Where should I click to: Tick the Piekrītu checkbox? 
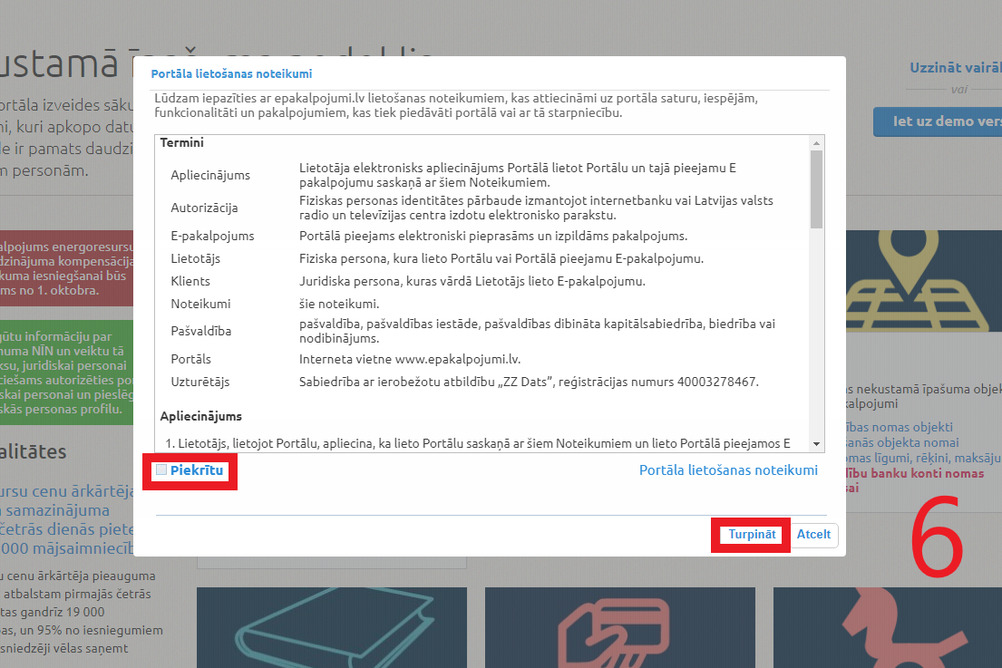(162, 470)
